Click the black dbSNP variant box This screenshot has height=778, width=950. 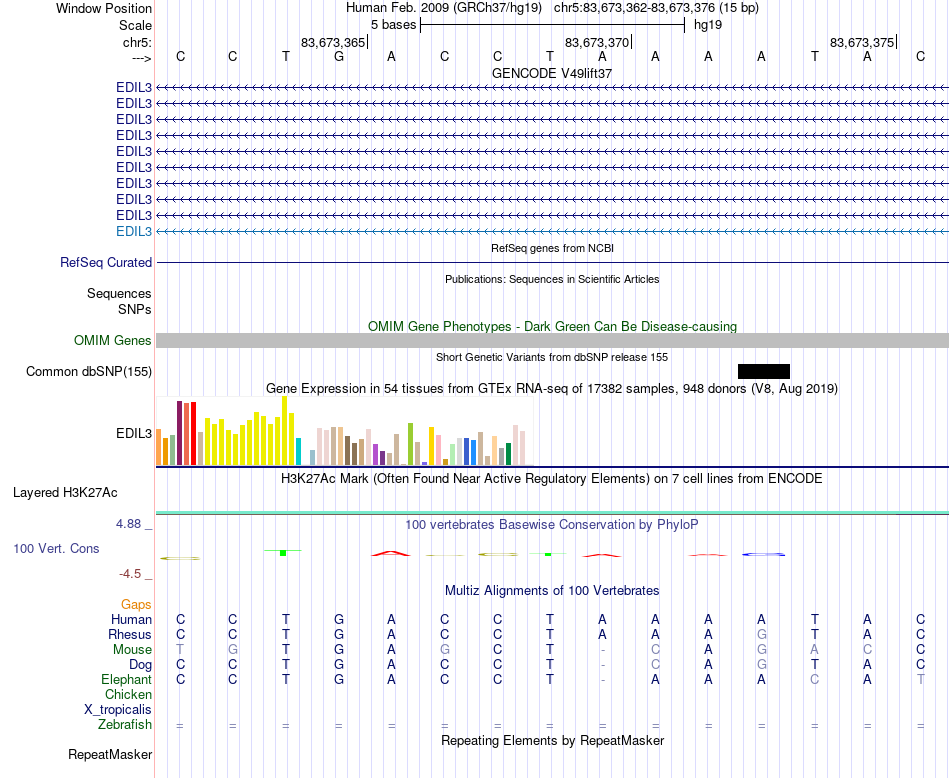[x=764, y=371]
